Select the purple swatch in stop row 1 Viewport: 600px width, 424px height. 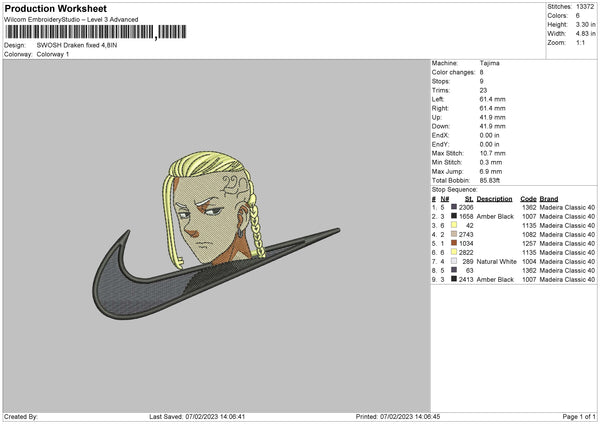(x=454, y=207)
